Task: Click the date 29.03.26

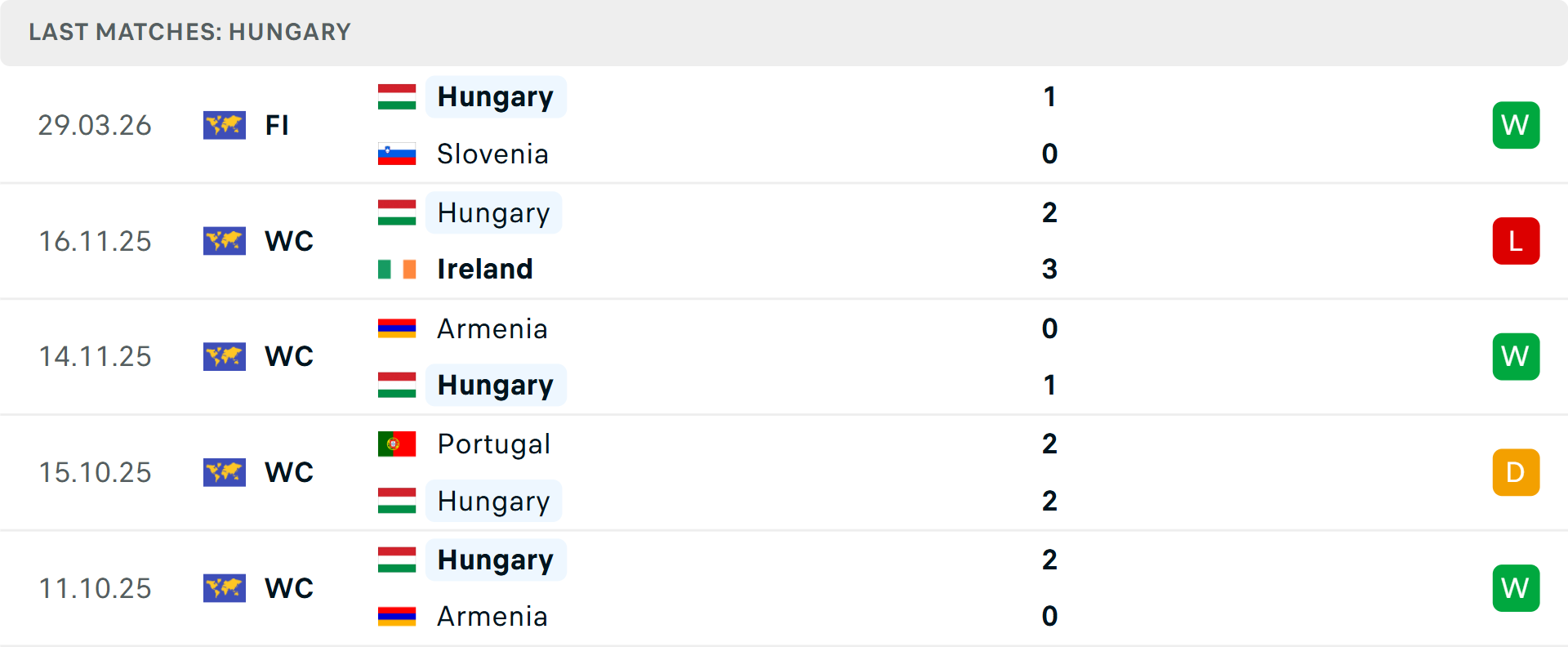Action: click(95, 125)
